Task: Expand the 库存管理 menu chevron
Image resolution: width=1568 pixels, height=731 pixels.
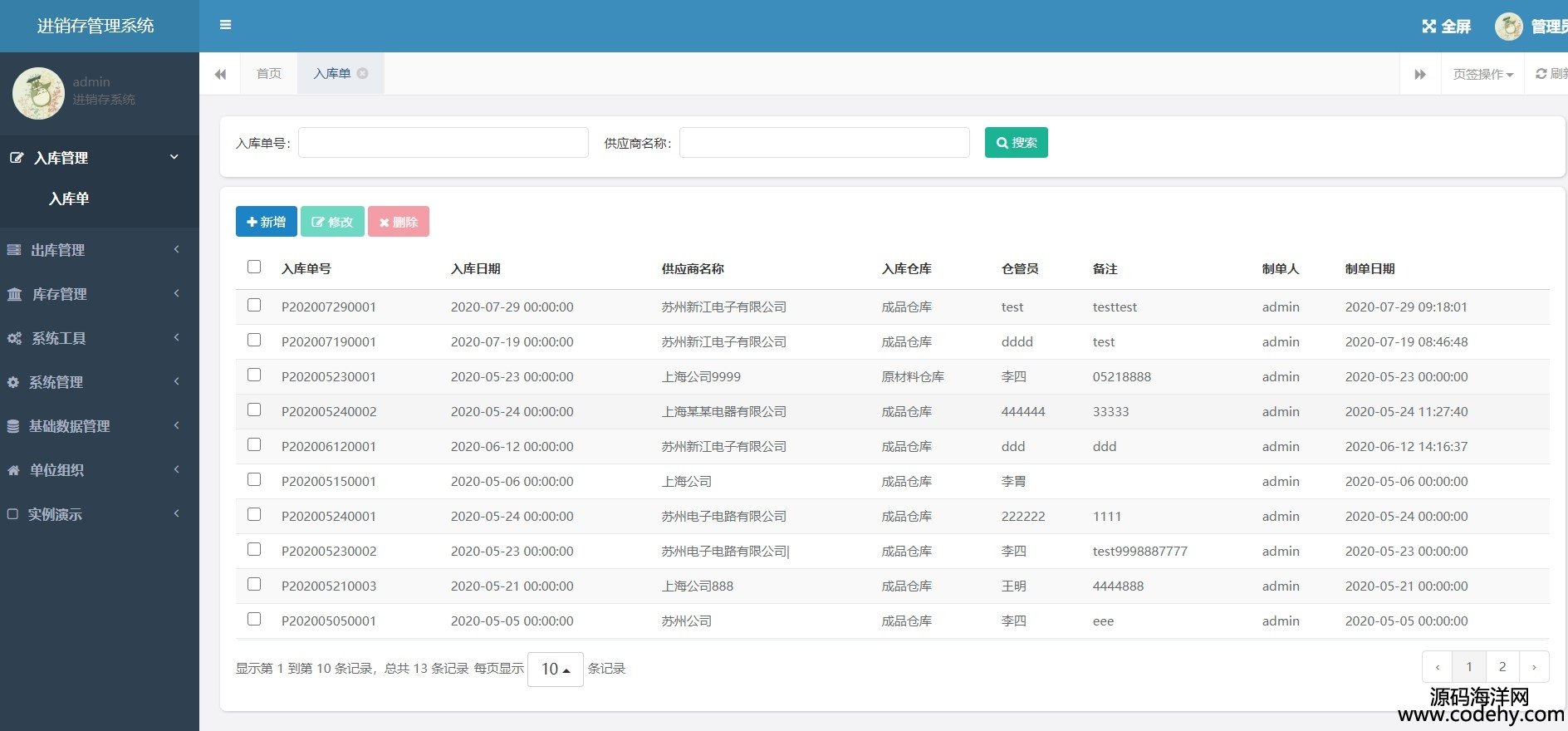Action: pos(176,293)
